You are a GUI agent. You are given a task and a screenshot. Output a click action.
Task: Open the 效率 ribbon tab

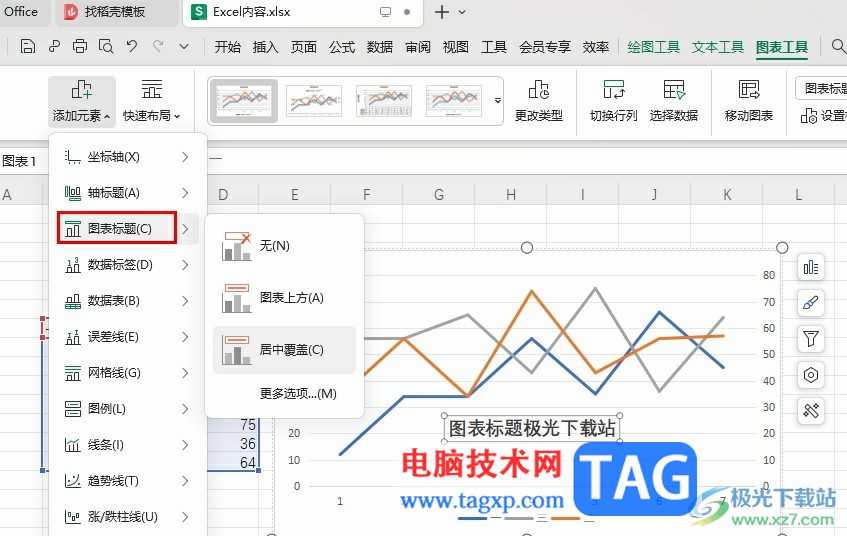[x=595, y=47]
